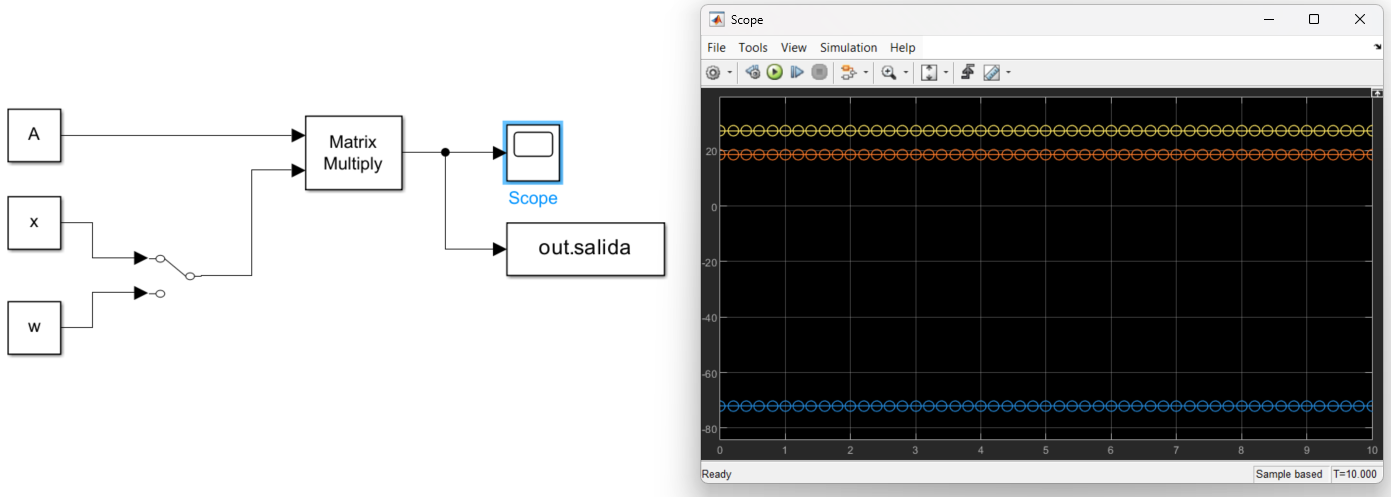This screenshot has height=497, width=1391.
Task: Click the Scale axes limits icon
Action: [928, 73]
